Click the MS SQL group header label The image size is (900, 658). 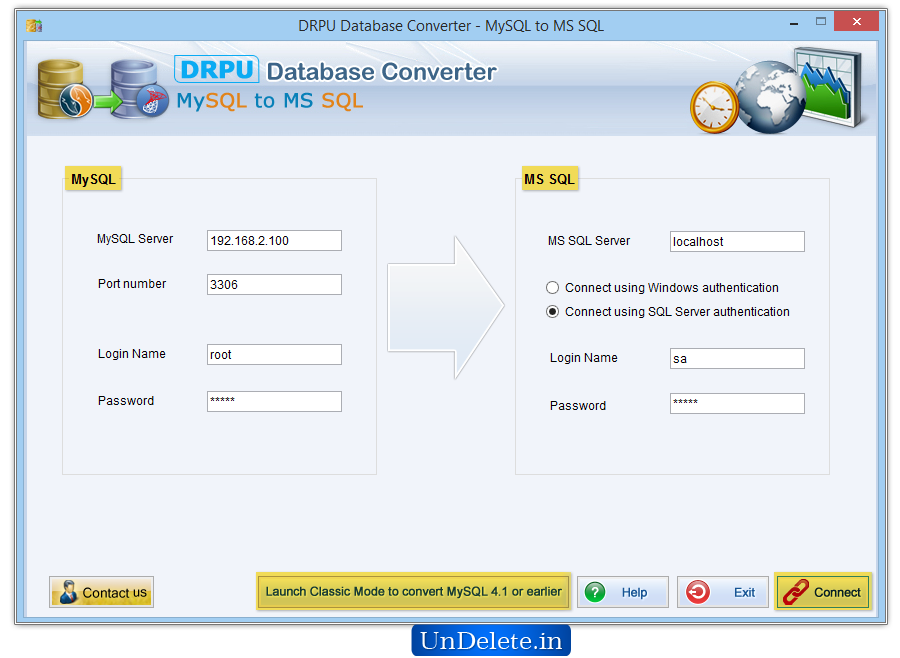(549, 179)
